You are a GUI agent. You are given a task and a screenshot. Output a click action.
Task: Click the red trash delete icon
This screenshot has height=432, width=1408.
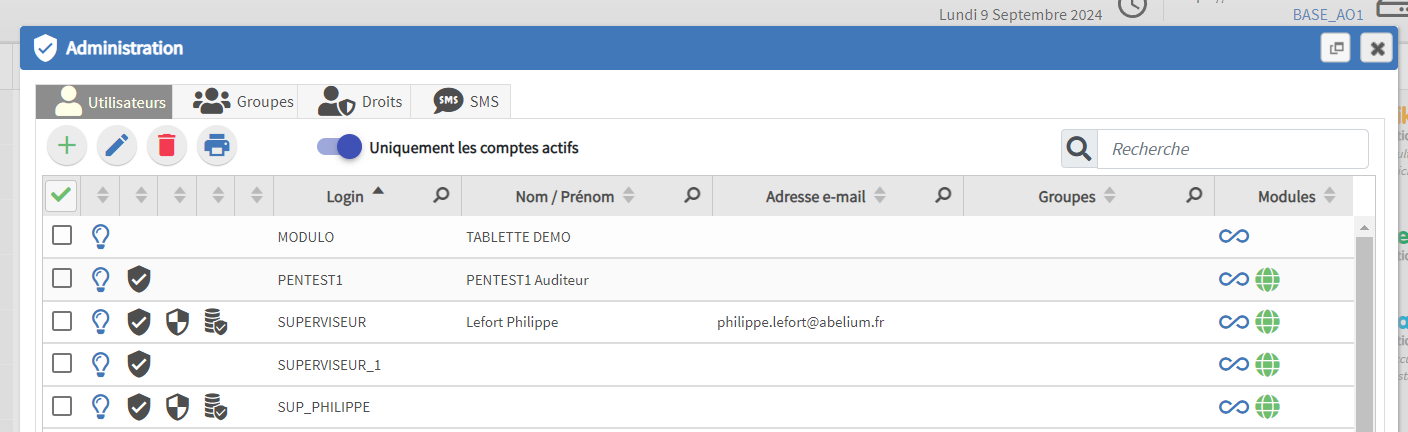tap(167, 146)
